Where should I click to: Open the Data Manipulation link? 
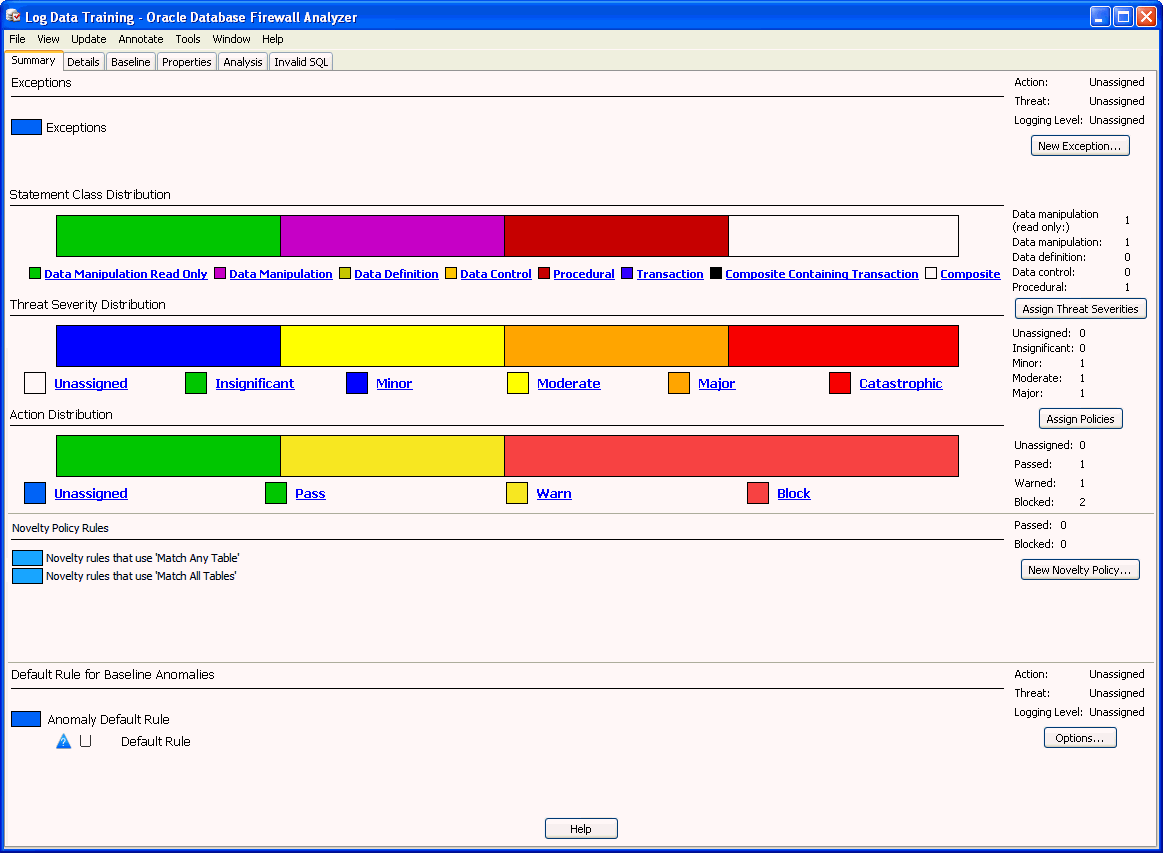(280, 274)
